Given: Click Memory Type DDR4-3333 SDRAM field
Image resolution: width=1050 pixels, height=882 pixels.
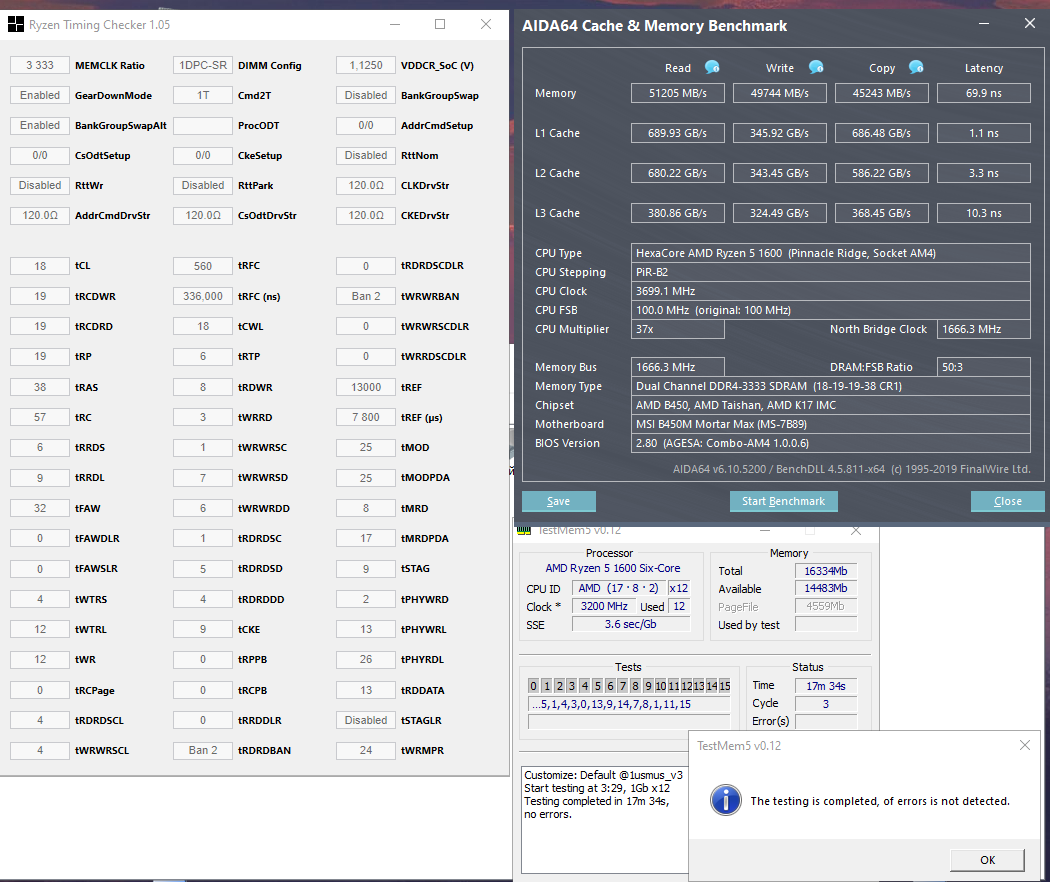Looking at the screenshot, I should [830, 386].
